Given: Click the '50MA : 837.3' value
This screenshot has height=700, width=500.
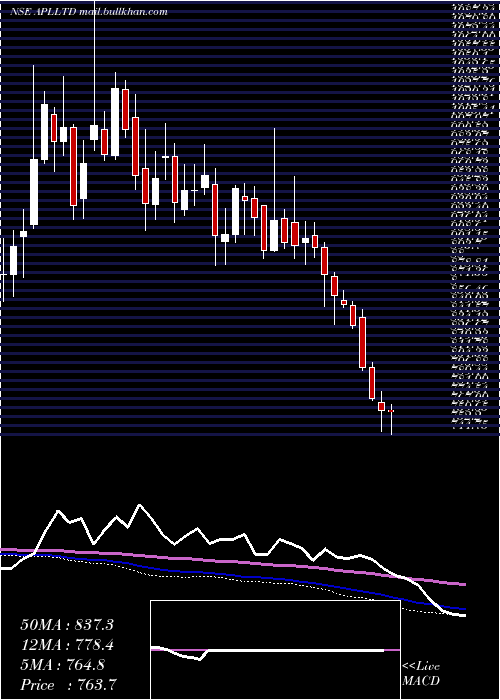Looking at the screenshot, I should [67, 625].
